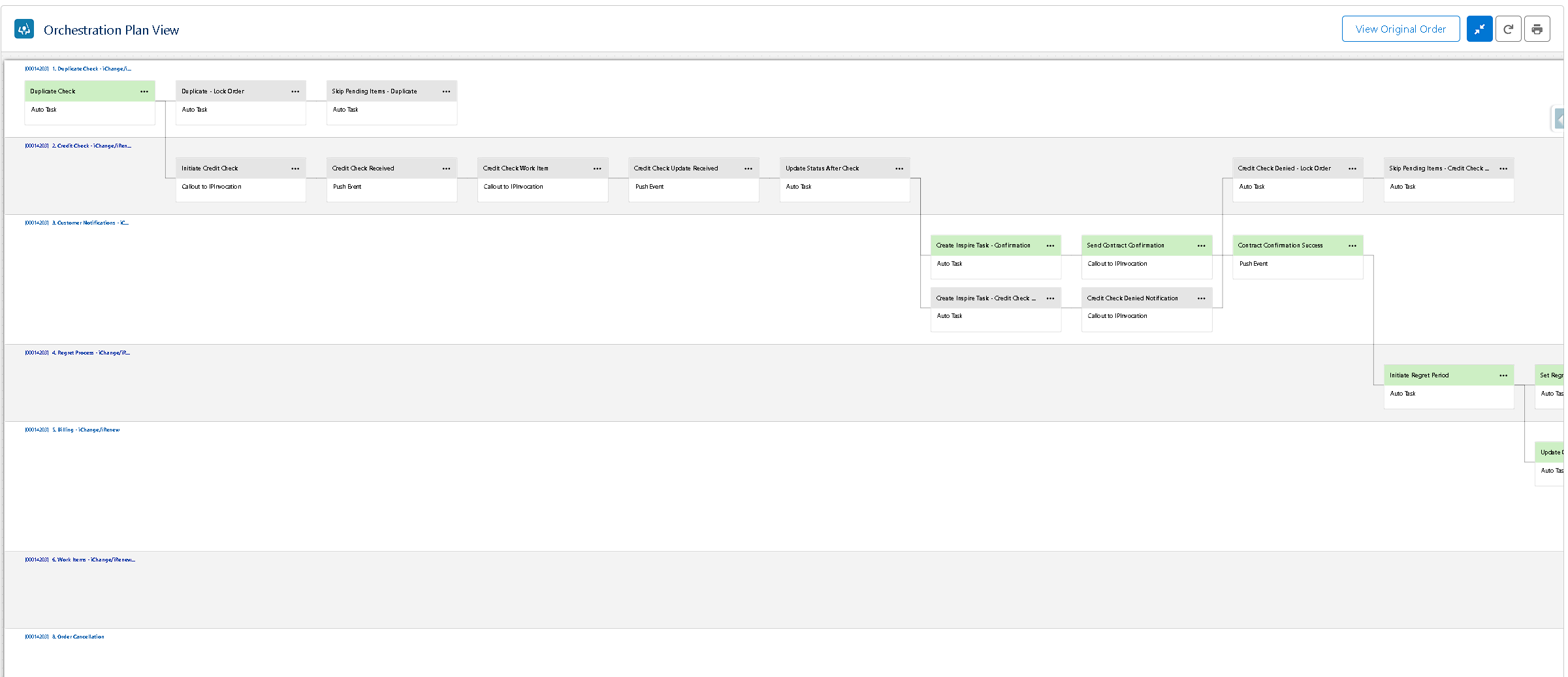Screen dimensions: 1568x677
Task: Print the orchestration plan
Action: (1537, 29)
